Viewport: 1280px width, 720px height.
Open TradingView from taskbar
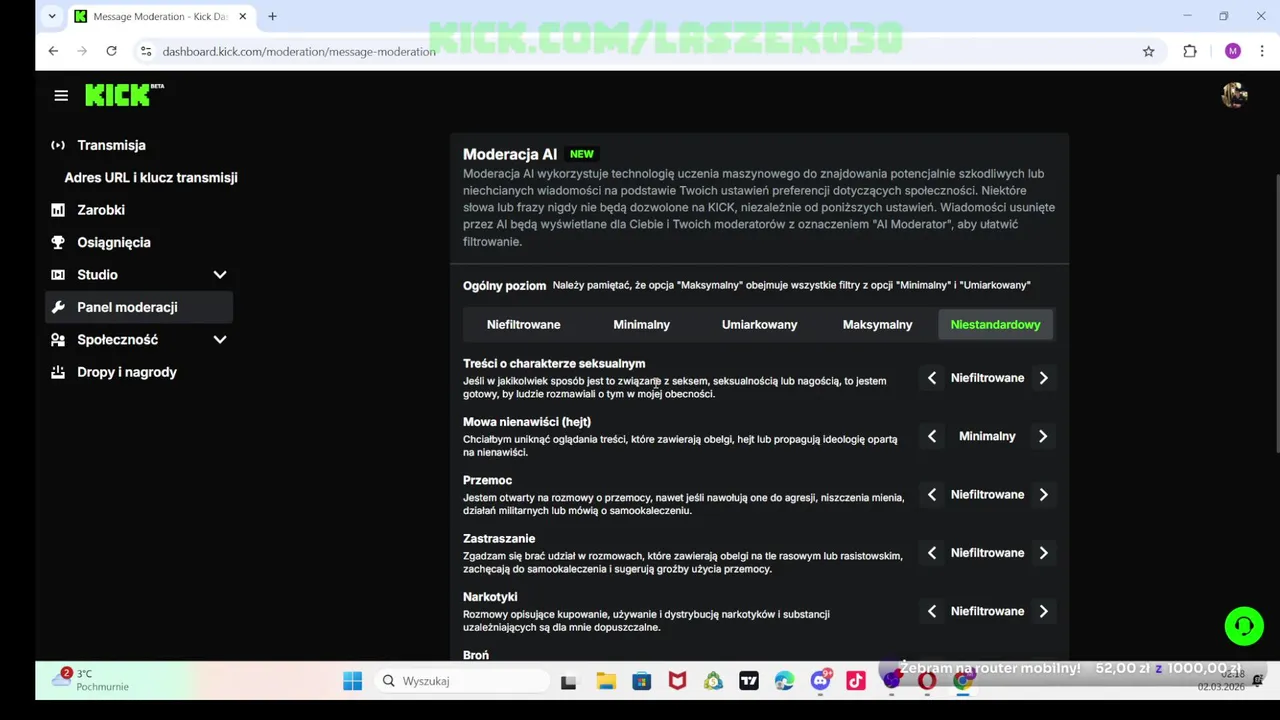pyautogui.click(x=749, y=681)
